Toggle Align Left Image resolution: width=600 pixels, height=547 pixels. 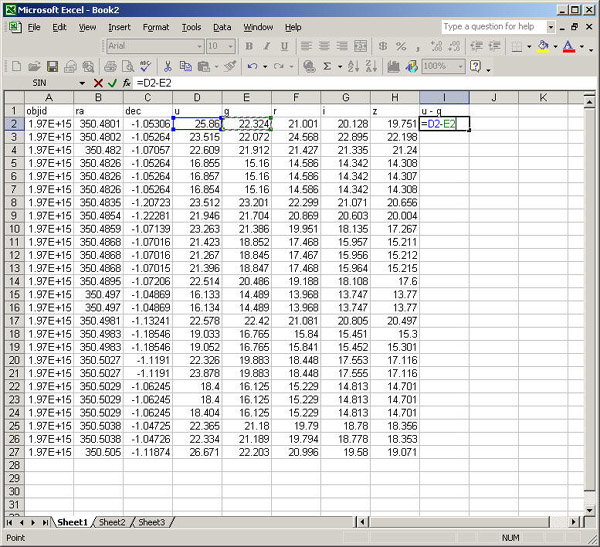point(306,46)
